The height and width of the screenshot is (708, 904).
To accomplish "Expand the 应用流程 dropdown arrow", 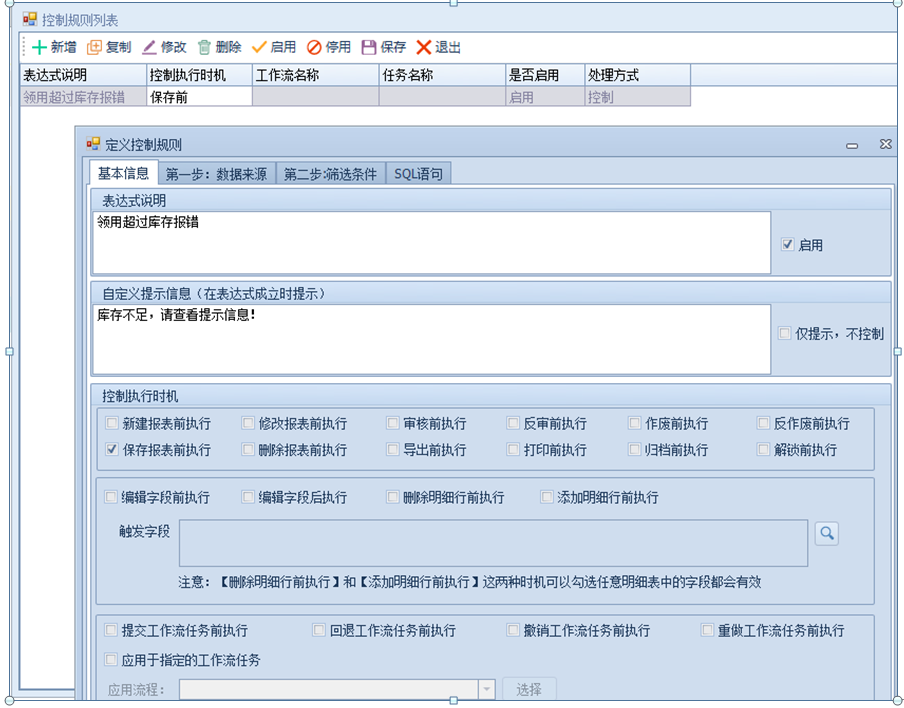I will pos(486,689).
